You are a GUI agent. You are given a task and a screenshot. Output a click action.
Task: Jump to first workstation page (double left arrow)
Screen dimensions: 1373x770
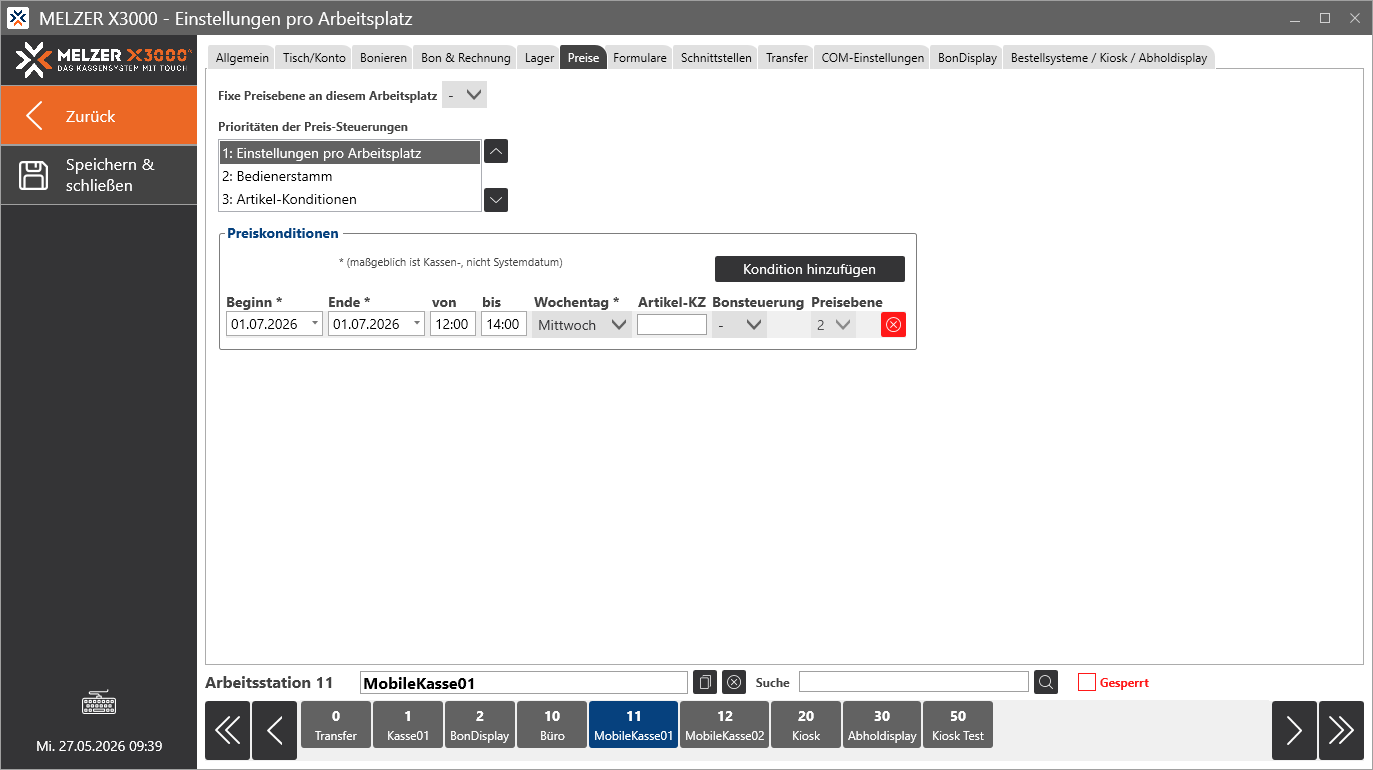227,730
